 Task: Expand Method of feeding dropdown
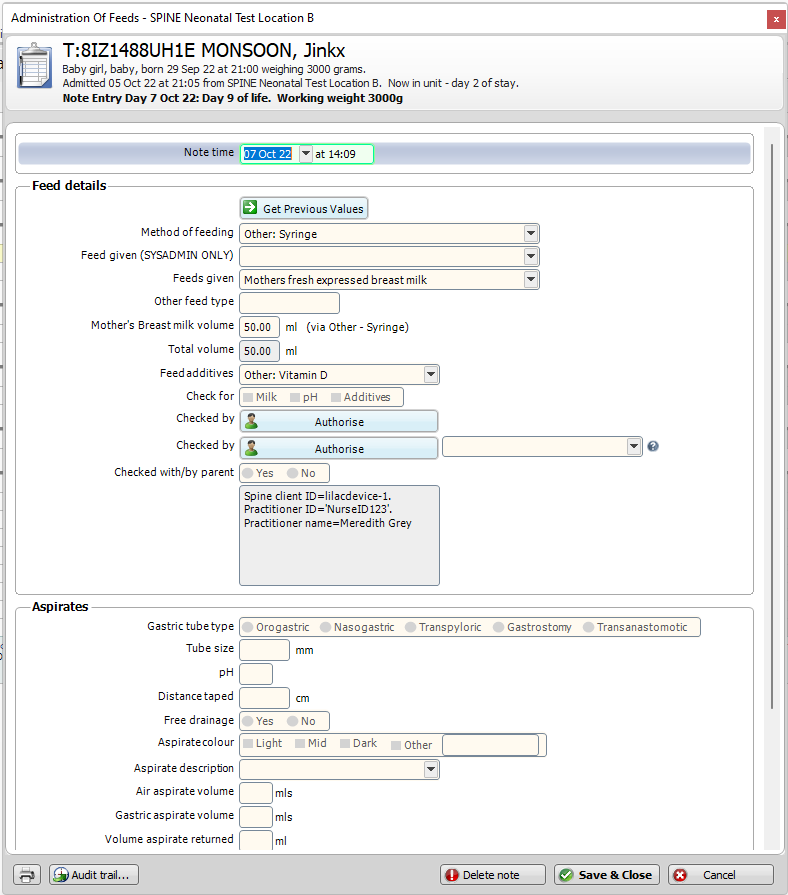coord(531,233)
